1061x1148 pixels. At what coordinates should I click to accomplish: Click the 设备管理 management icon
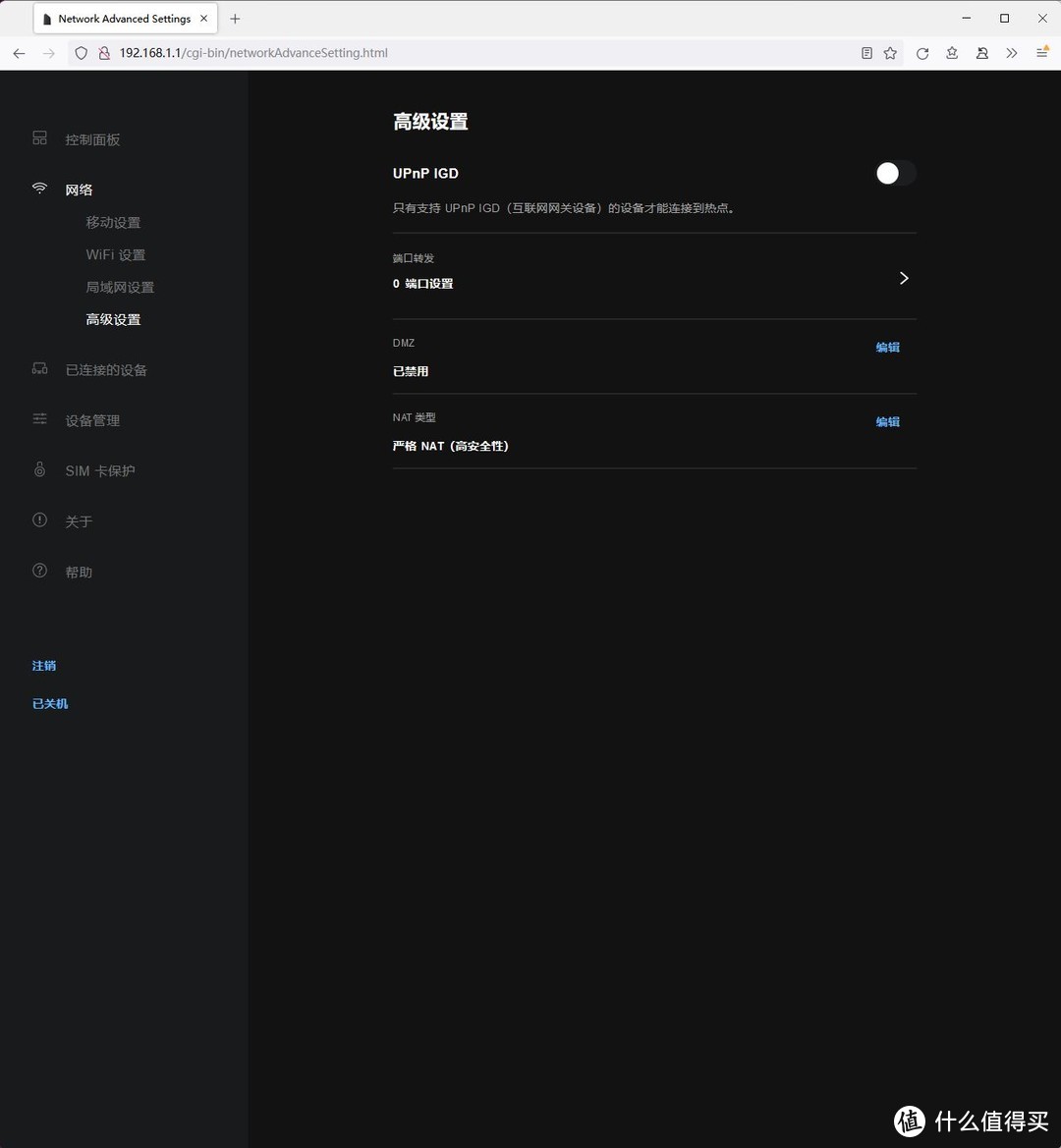point(39,419)
